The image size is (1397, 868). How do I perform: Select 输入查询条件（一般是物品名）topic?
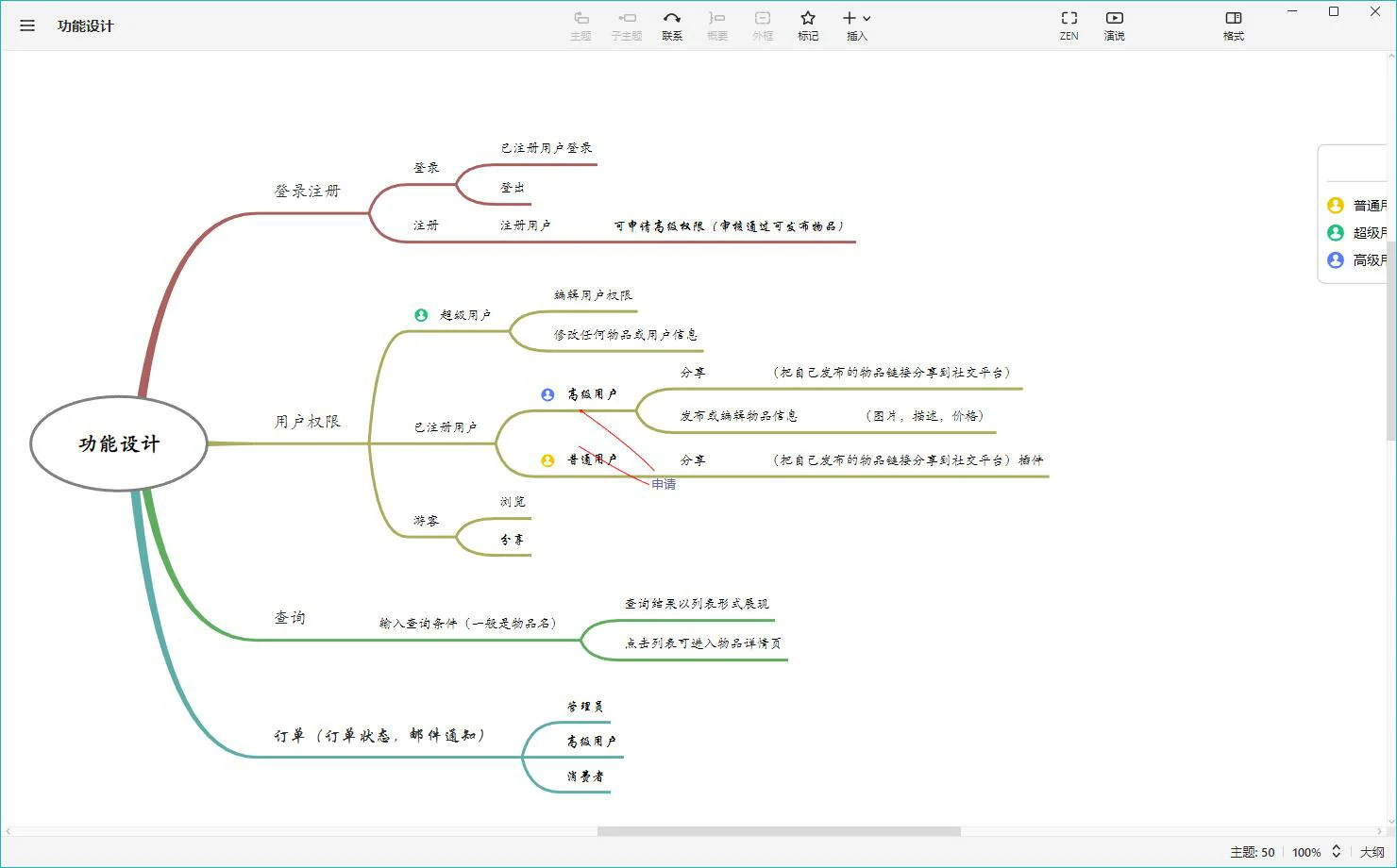[468, 624]
